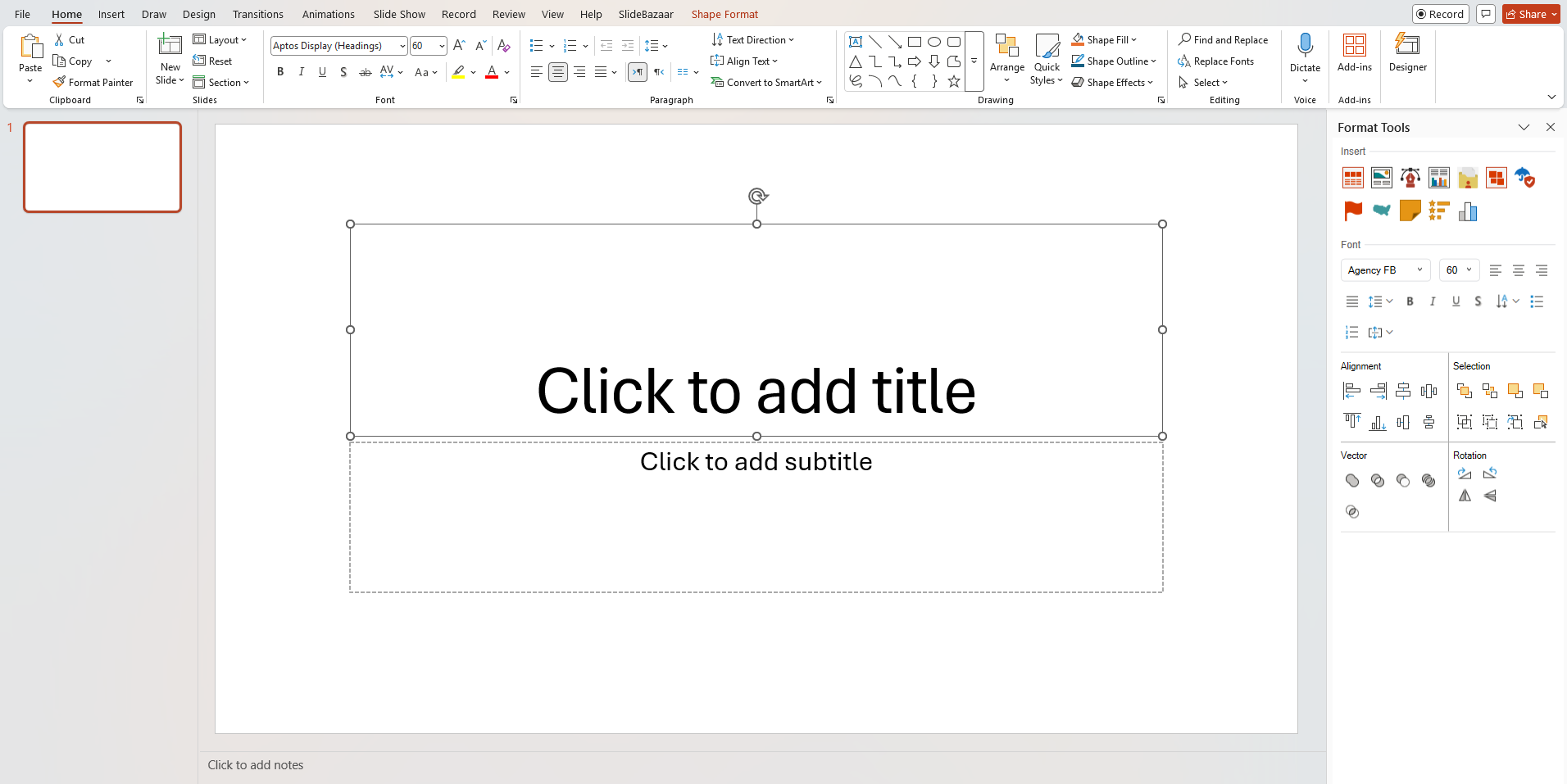Insert red flag icon in Format Tools
The image size is (1567, 784).
1353,211
